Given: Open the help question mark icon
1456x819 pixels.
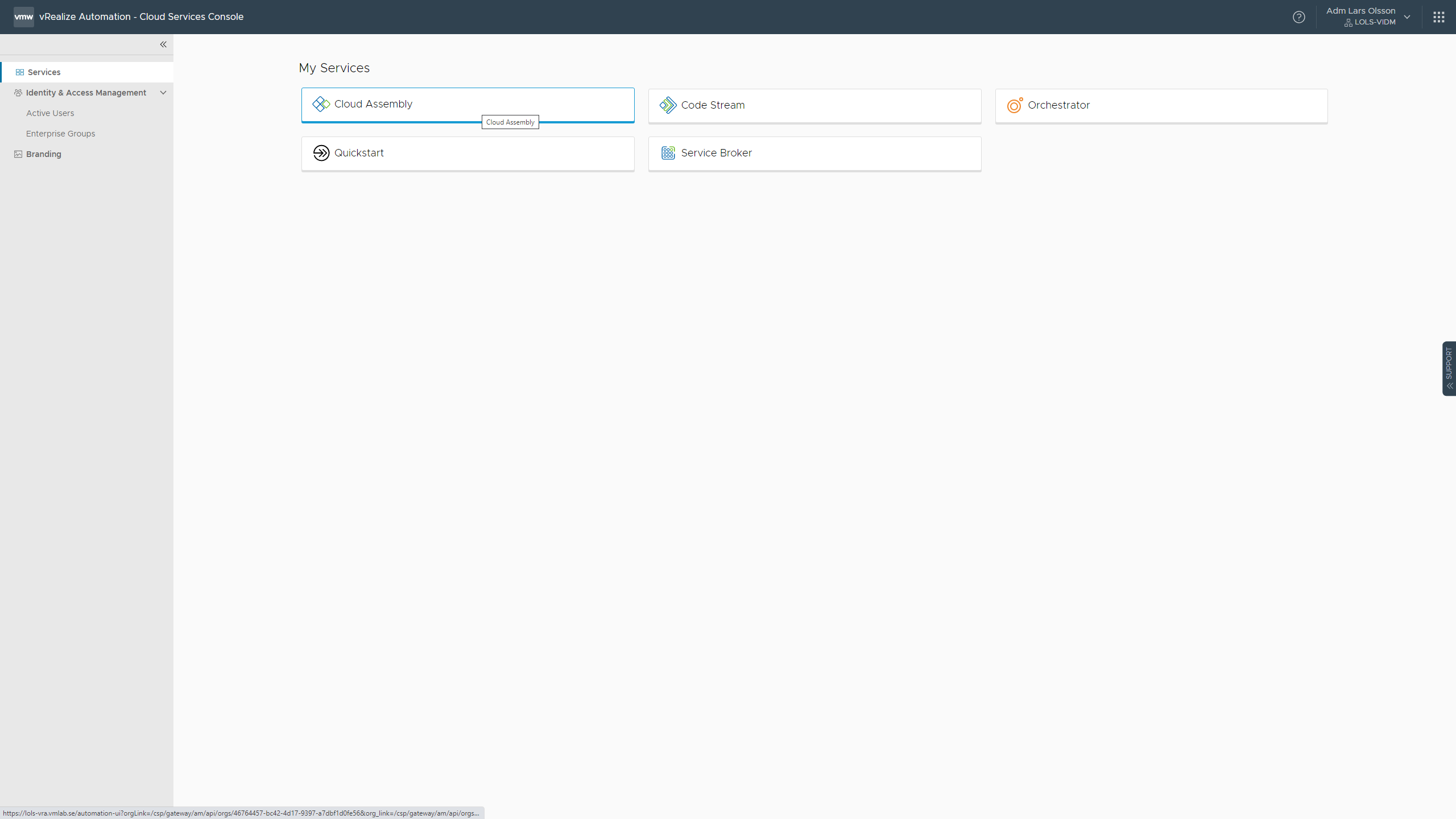Looking at the screenshot, I should tap(1299, 17).
